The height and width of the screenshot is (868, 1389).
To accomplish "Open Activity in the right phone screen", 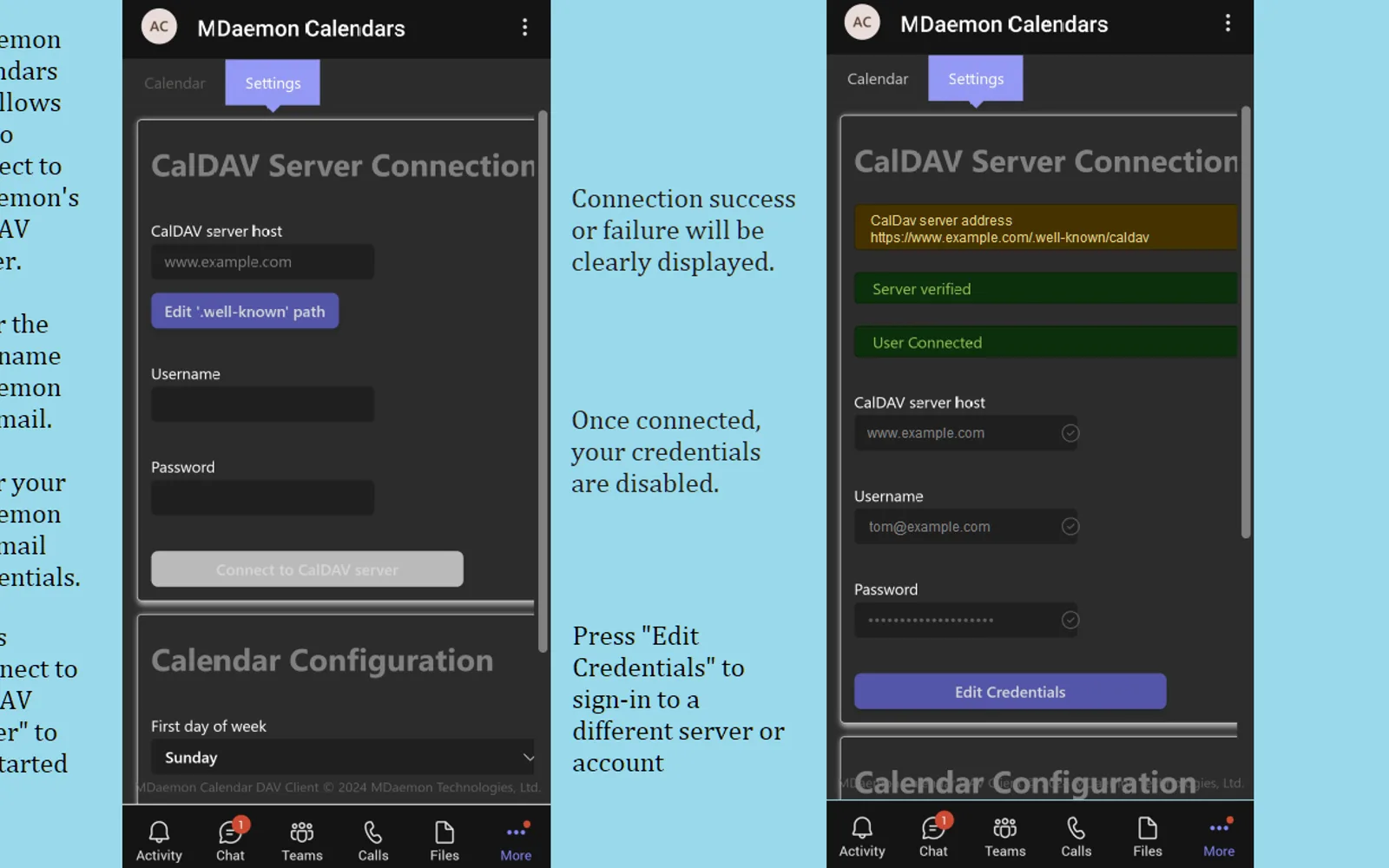I will point(862,837).
